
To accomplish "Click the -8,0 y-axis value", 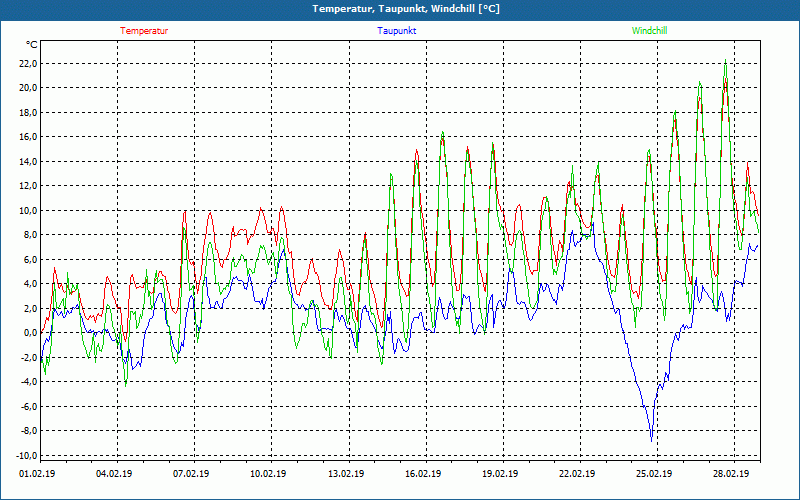I will click(x=29, y=431).
